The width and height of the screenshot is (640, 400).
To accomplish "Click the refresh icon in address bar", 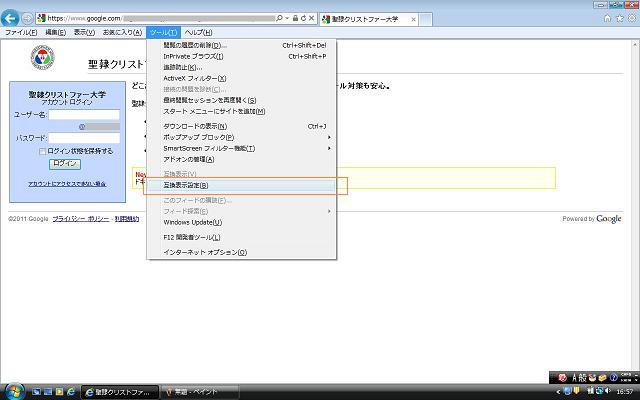I will coord(303,18).
